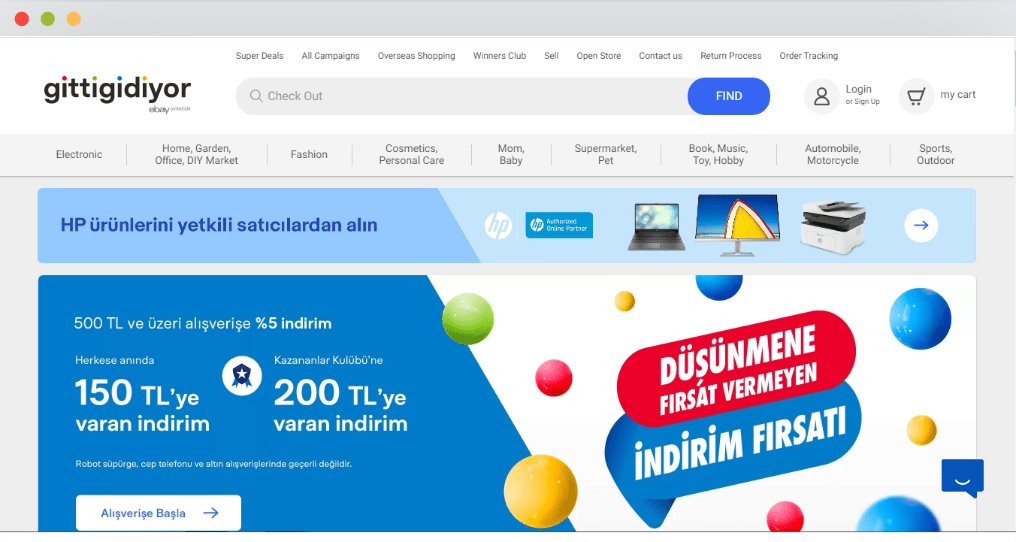Screen dimensions: 1016x542
Task: Click the Contact us link
Action: [660, 56]
